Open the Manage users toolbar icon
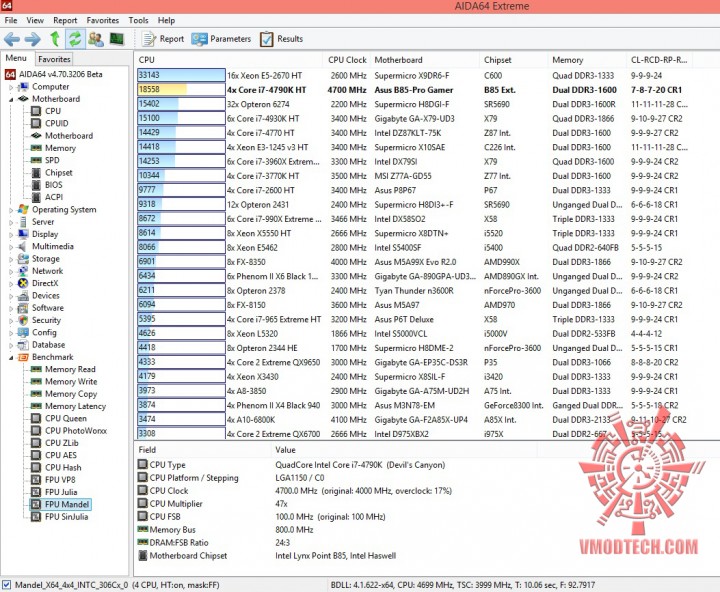720x592 pixels. pos(96,39)
